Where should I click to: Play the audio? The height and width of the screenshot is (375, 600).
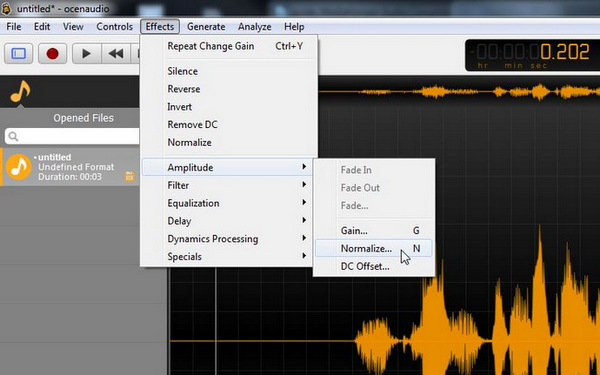(x=86, y=54)
